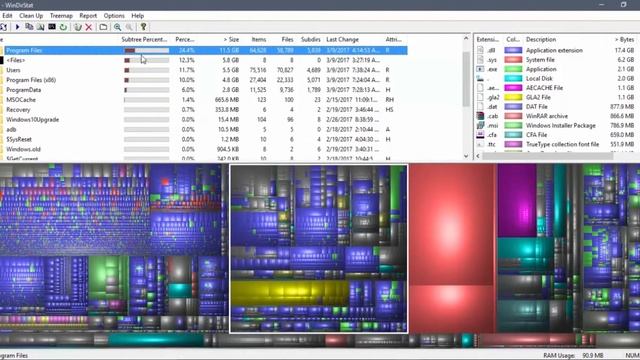Click the .dat file type icon
The height and width of the screenshot is (360, 640).
[x=480, y=107]
